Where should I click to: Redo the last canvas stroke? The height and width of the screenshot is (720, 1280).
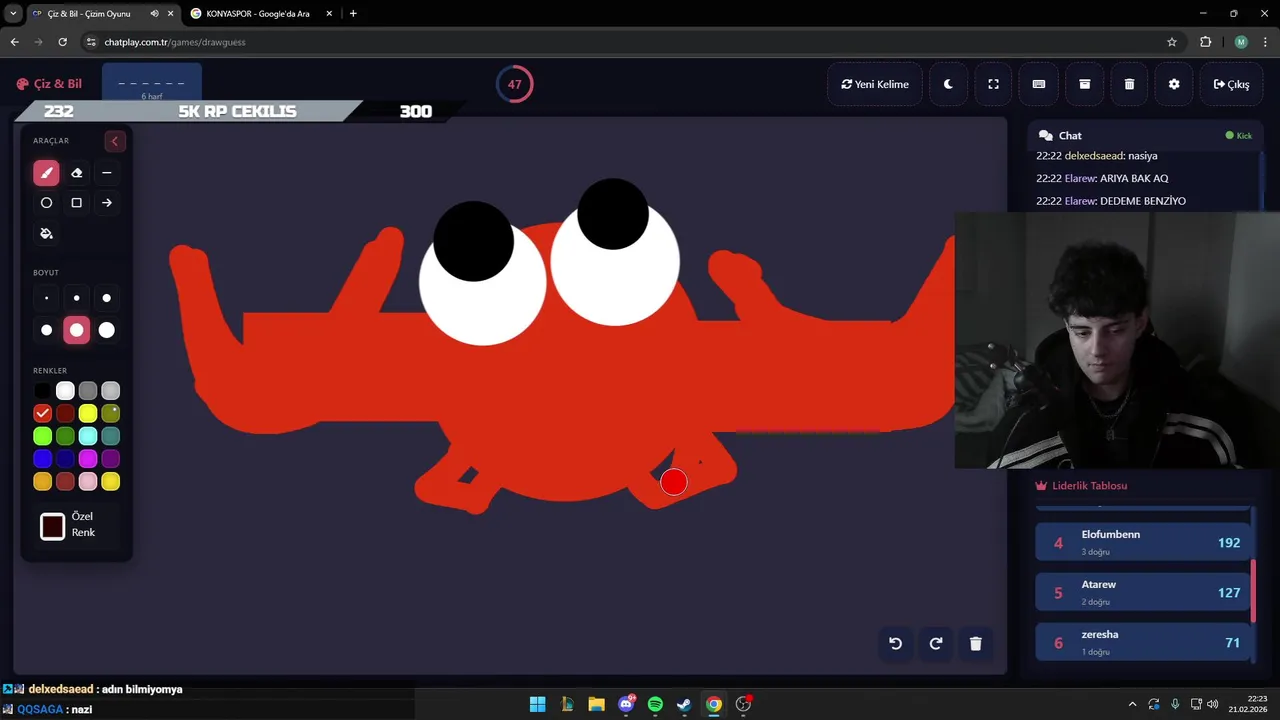tap(936, 644)
